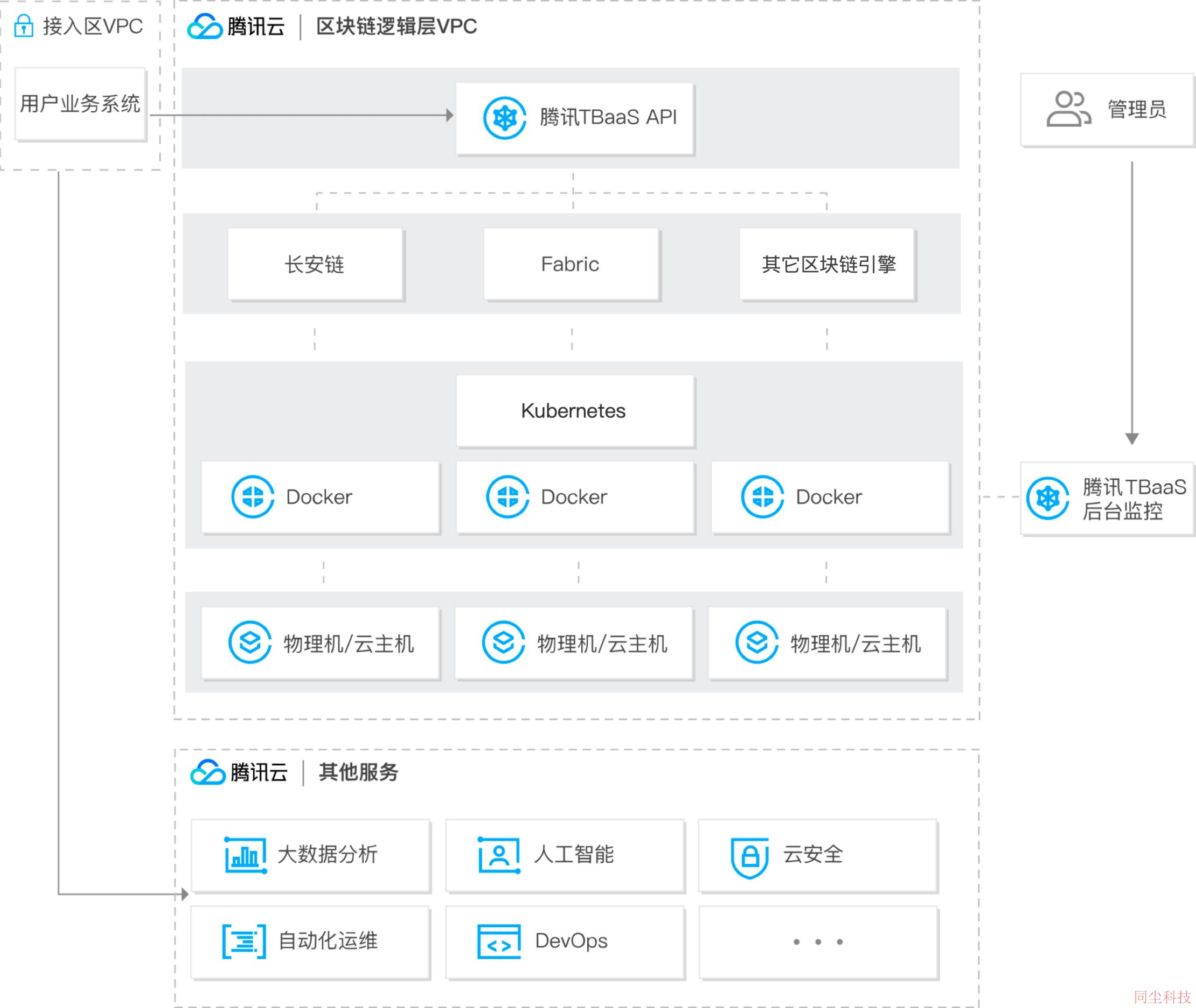Select the 长安链 box
1196x1008 pixels.
(x=315, y=264)
